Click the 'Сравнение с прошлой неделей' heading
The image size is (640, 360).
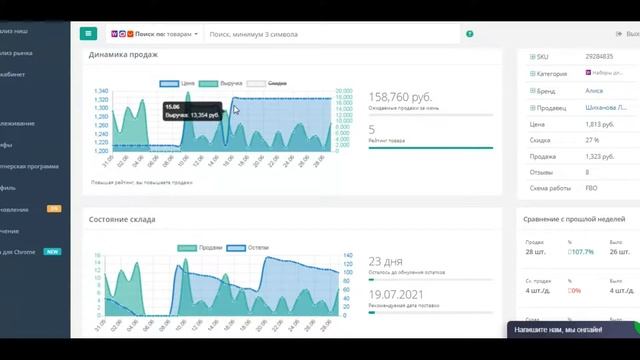[574, 219]
